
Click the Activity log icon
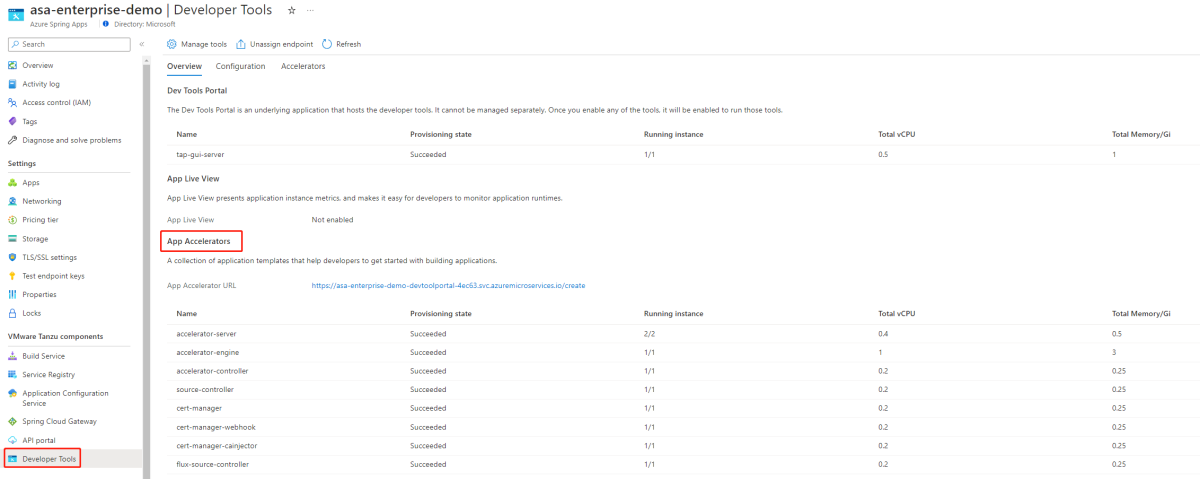point(12,84)
